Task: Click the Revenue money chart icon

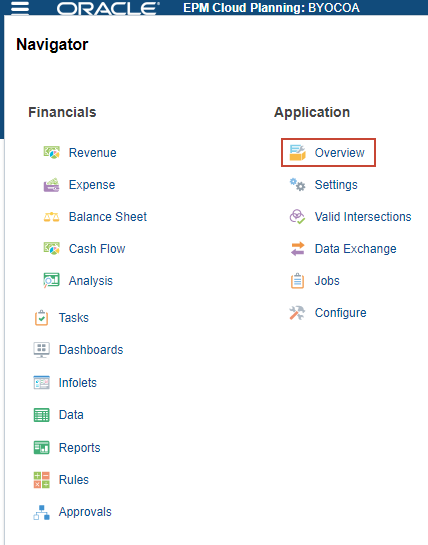Action: 51,153
